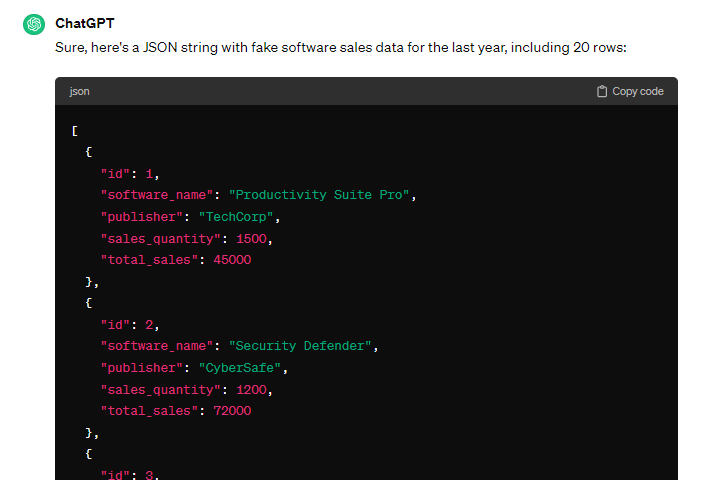714x480 pixels.
Task: Click the ChatGPT sender name
Action: [85, 23]
